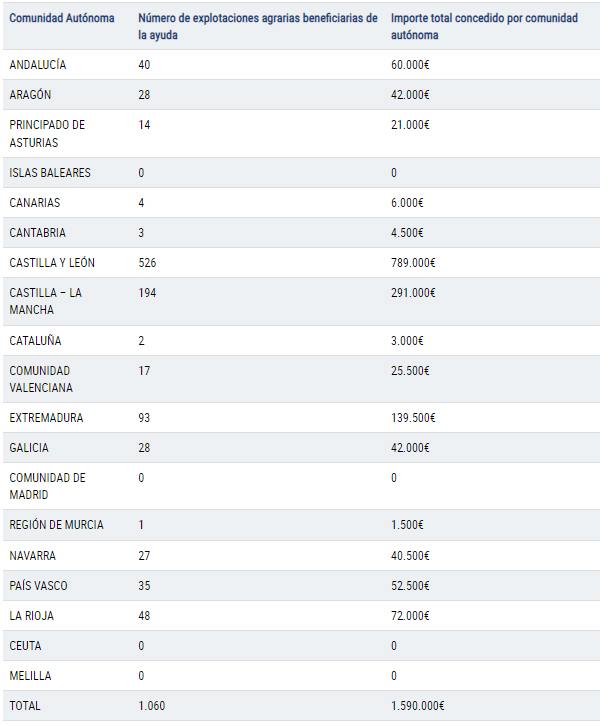Image resolution: width=612 pixels, height=726 pixels.
Task: Select the ISLAS BALEARES row label
Action: (x=50, y=172)
